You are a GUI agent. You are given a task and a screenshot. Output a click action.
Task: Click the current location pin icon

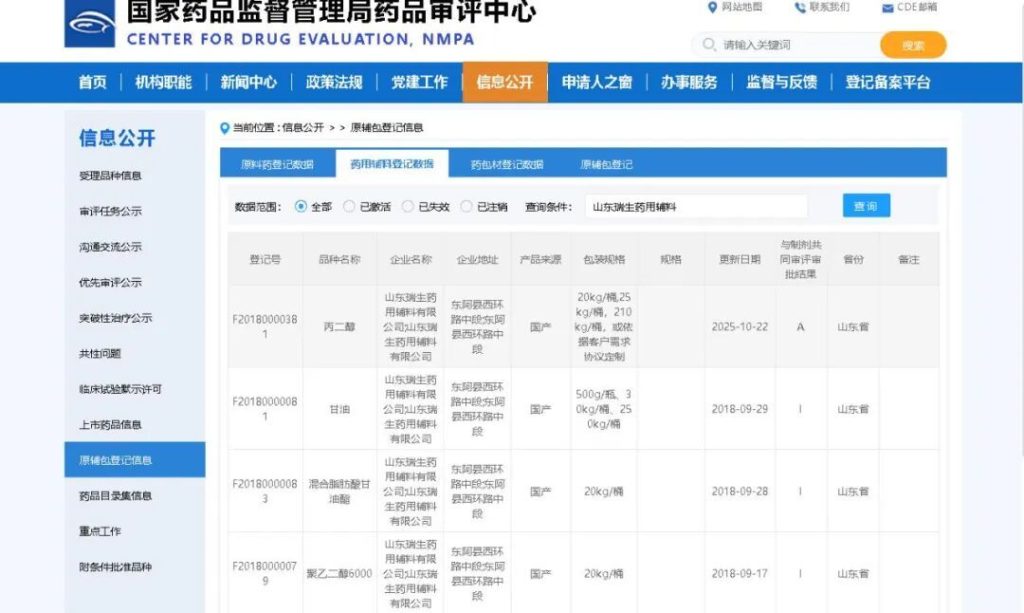point(225,128)
